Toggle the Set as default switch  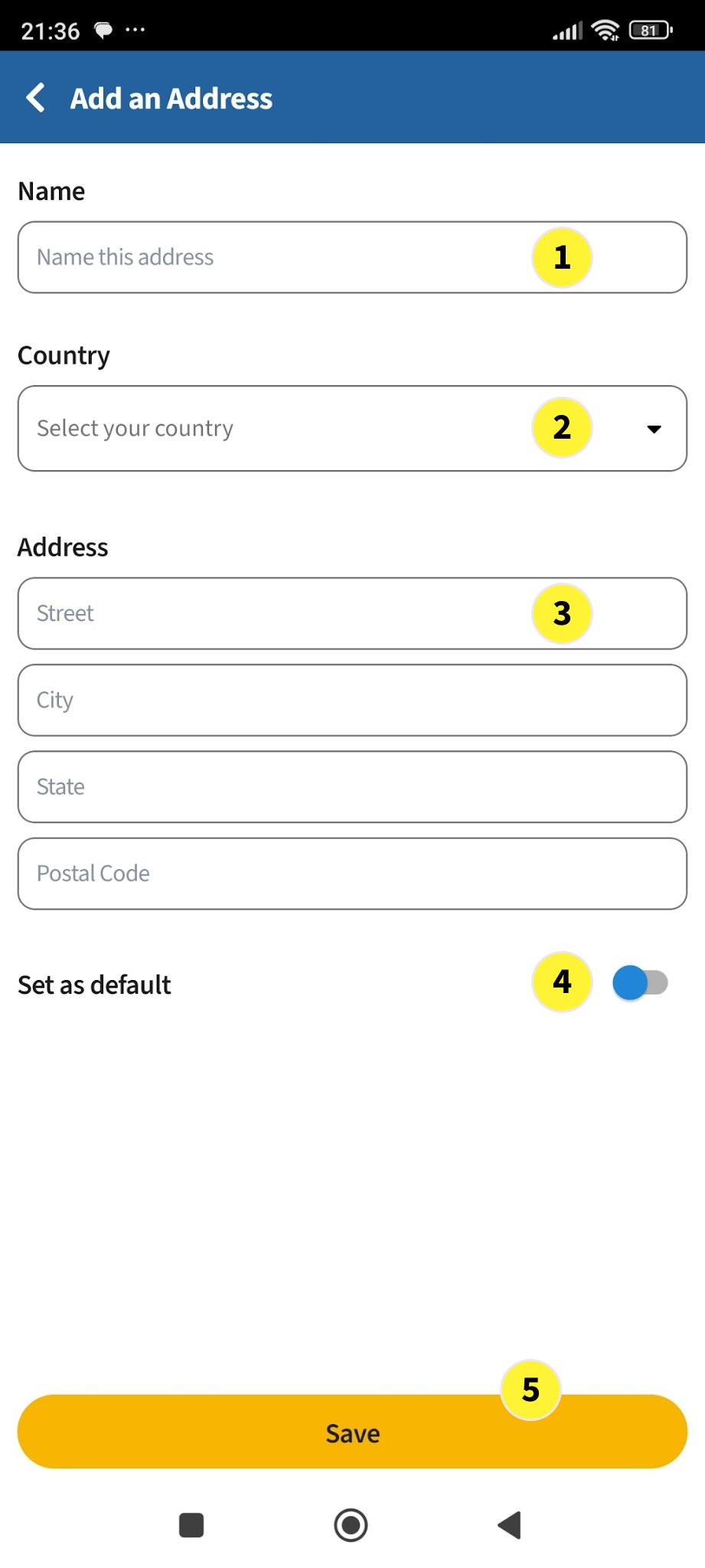pos(640,983)
